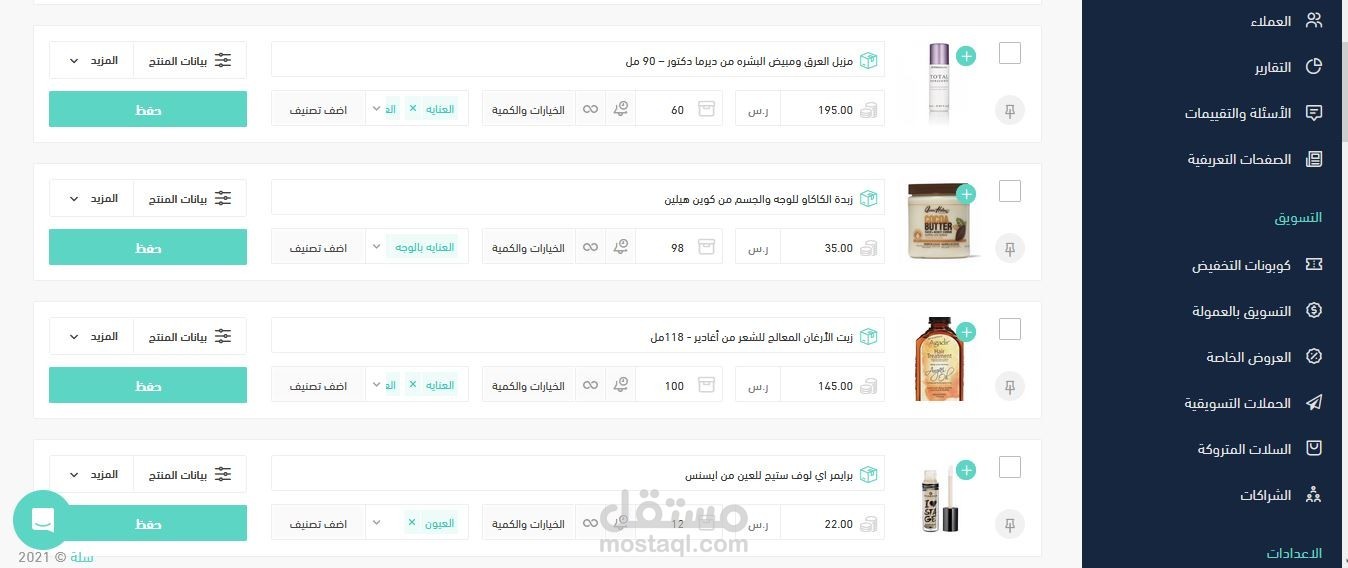
Task: Remove العيون category tag with its x
Action: pos(411,523)
